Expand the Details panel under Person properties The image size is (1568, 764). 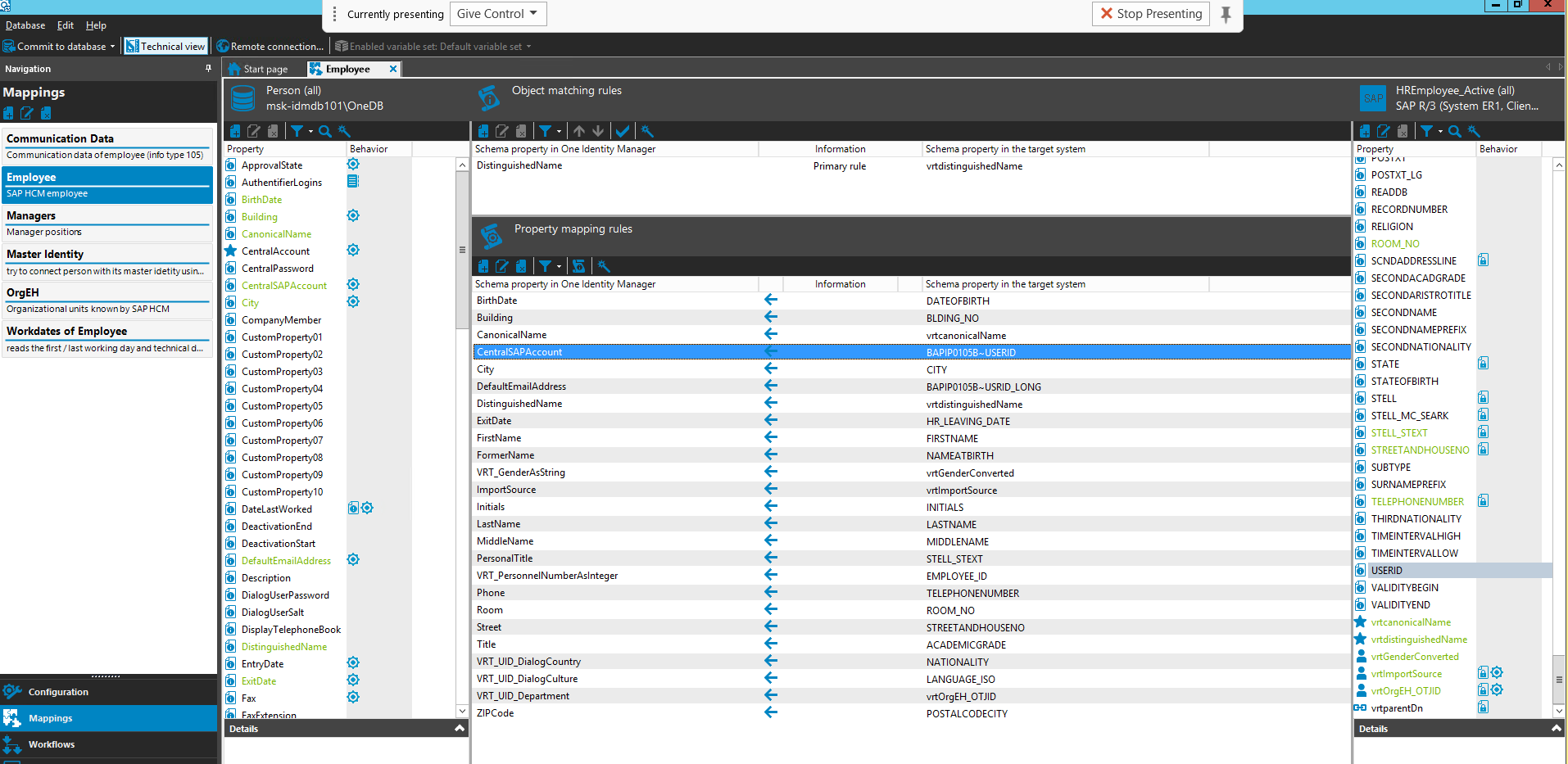point(460,728)
